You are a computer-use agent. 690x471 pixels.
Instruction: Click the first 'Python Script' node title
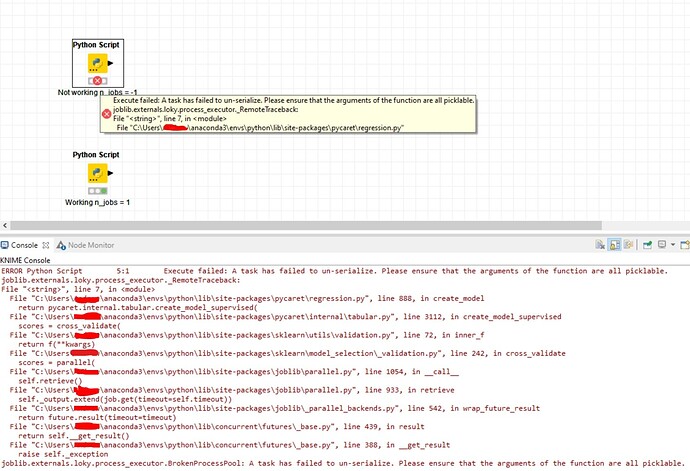pyautogui.click(x=96, y=45)
